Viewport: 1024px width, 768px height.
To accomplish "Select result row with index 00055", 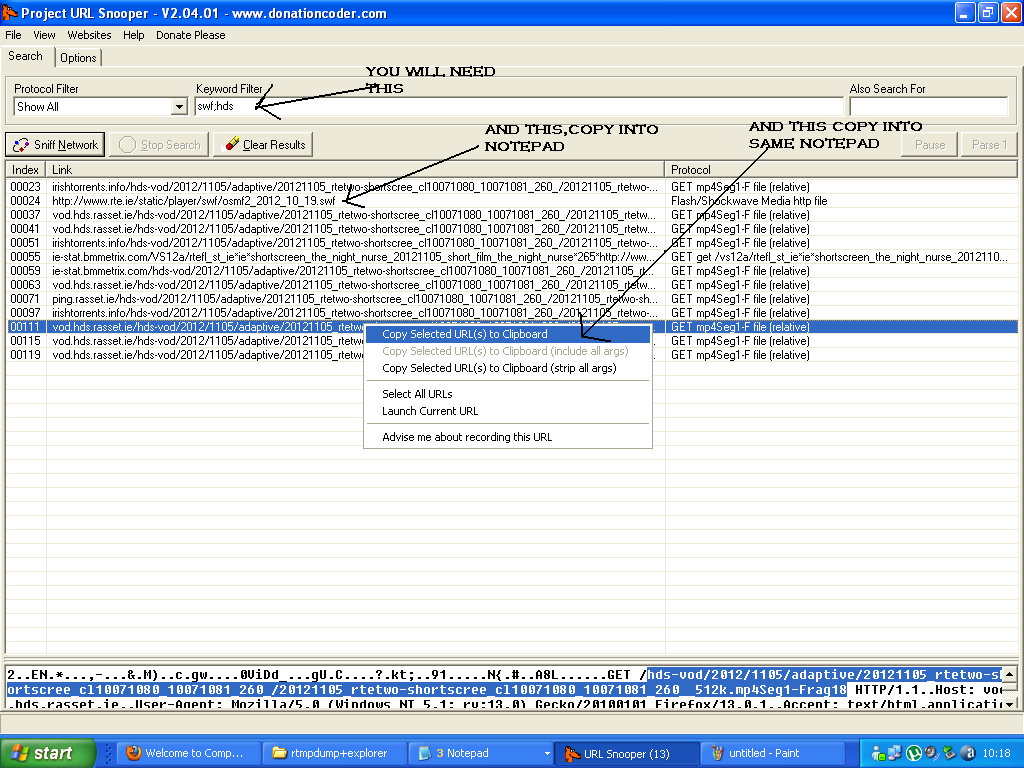I will (x=512, y=257).
